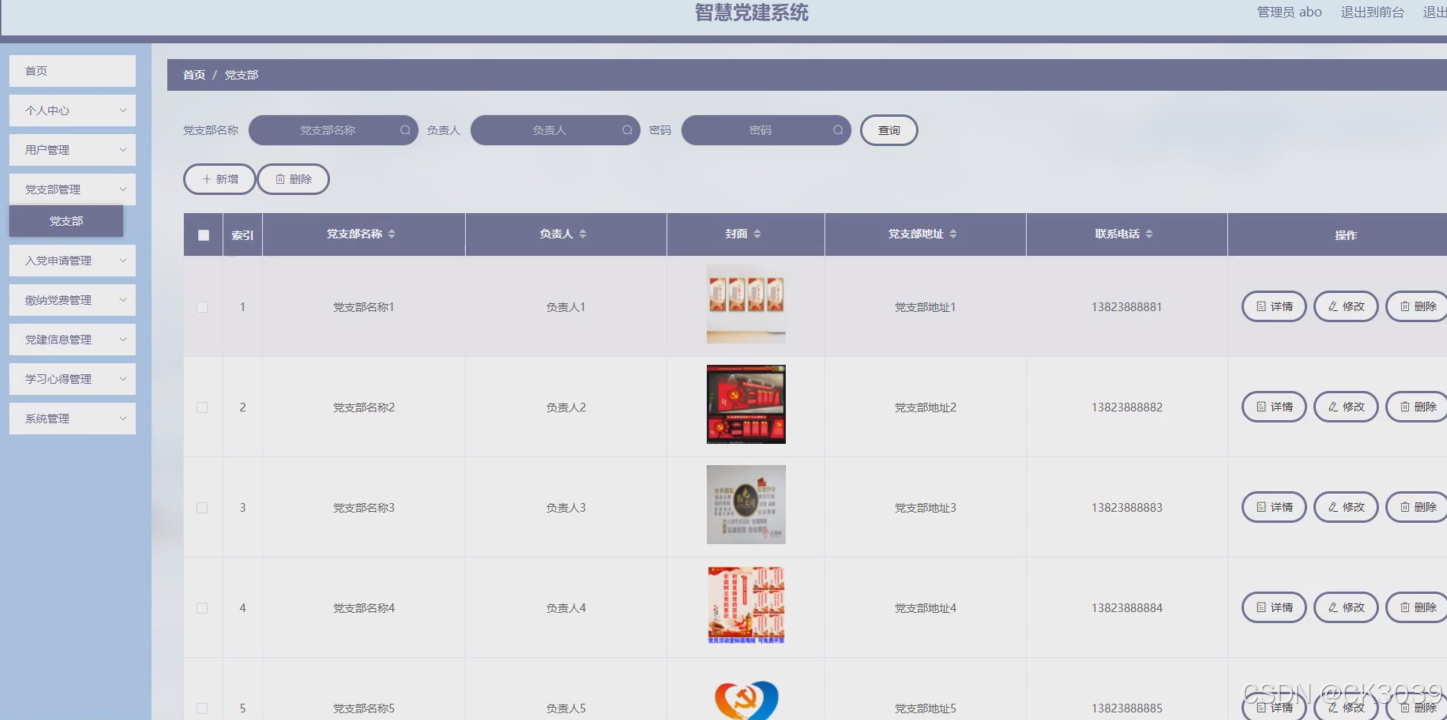Select 党支部 submenu item
The height and width of the screenshot is (720, 1447).
pyautogui.click(x=66, y=221)
